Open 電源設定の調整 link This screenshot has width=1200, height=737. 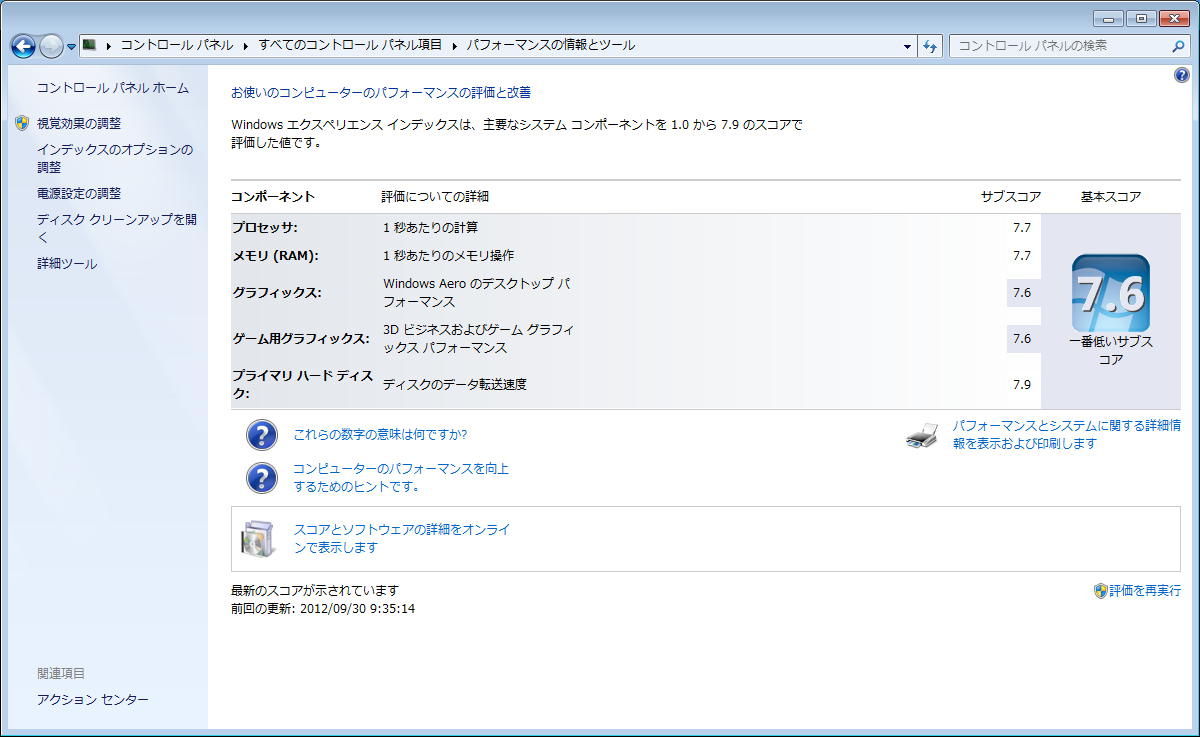coord(79,193)
